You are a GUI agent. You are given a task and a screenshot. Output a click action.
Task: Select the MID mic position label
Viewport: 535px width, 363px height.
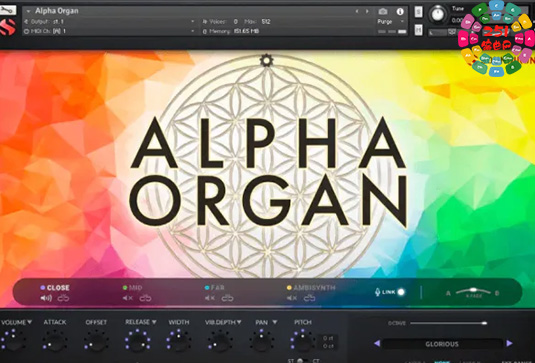(x=135, y=288)
